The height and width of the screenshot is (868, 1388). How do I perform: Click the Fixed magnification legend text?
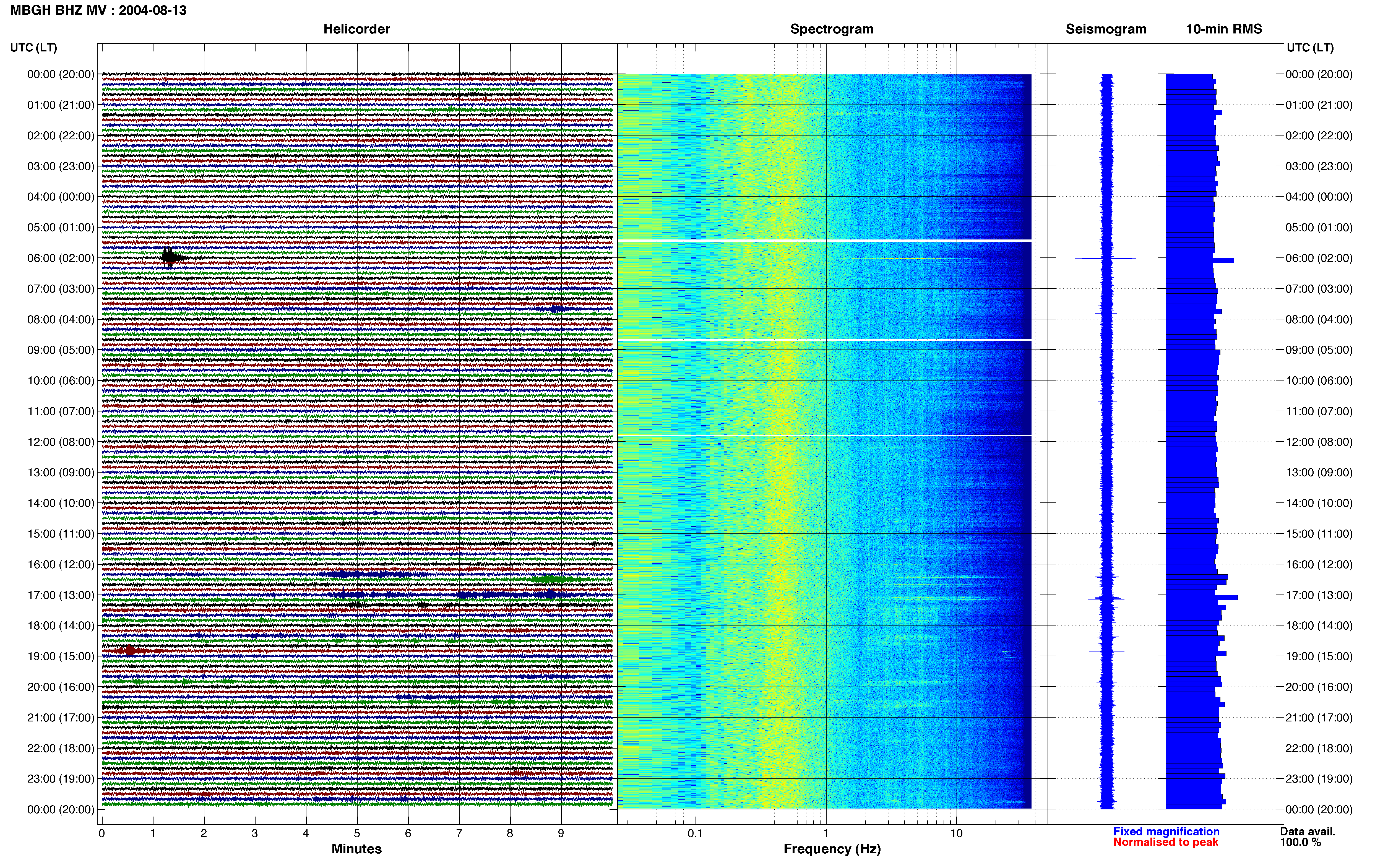click(1166, 831)
